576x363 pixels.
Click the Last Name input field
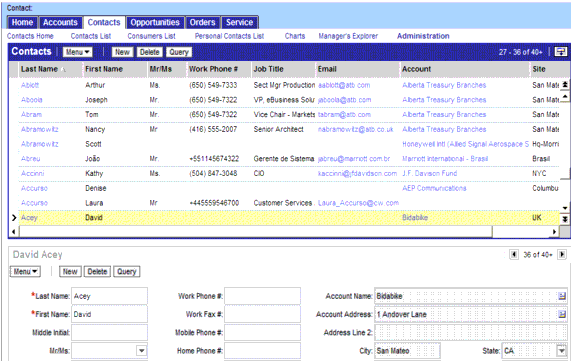coord(109,296)
